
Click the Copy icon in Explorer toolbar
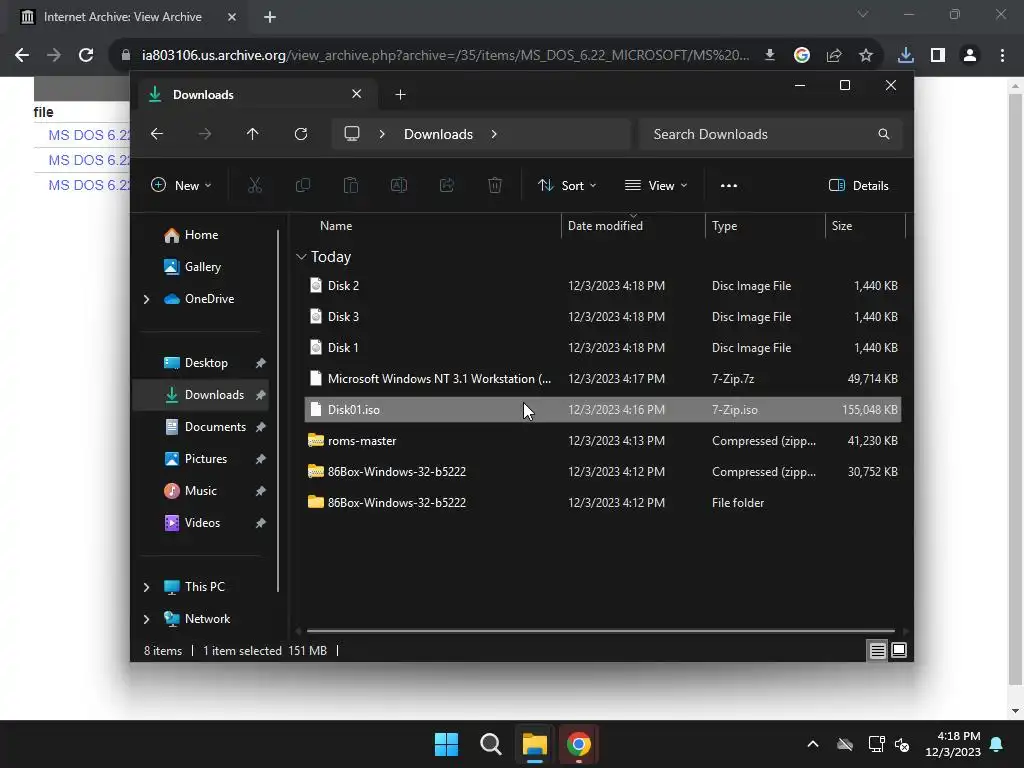coord(302,185)
